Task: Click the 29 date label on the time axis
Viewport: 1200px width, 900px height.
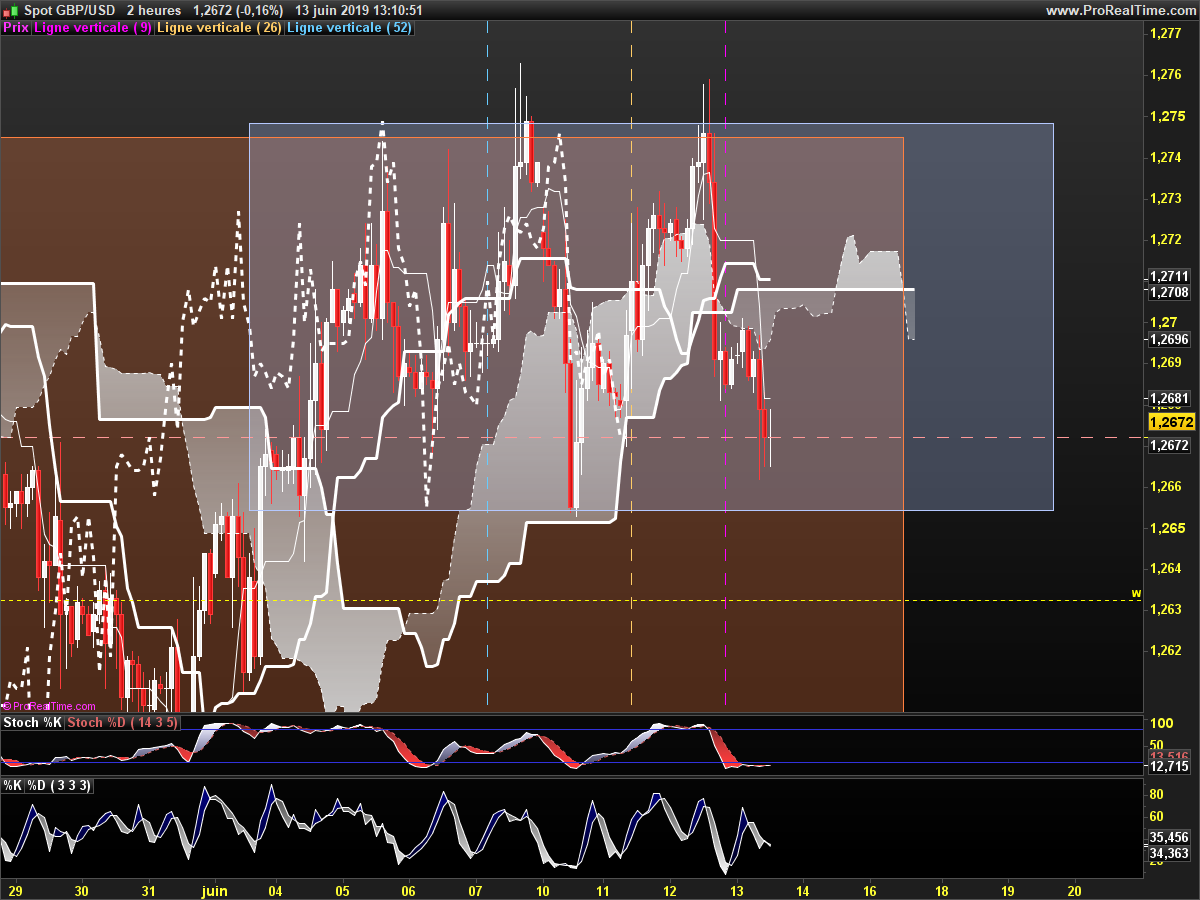Action: (x=14, y=890)
